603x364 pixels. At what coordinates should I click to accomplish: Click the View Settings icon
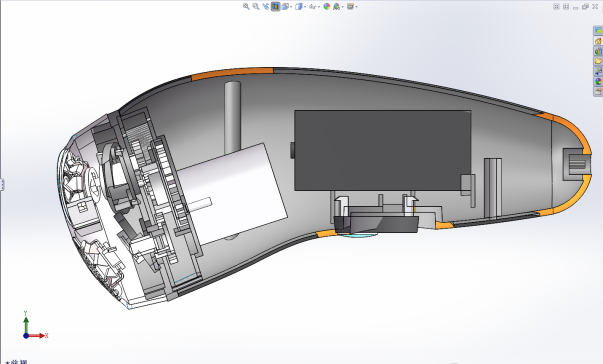click(x=350, y=7)
